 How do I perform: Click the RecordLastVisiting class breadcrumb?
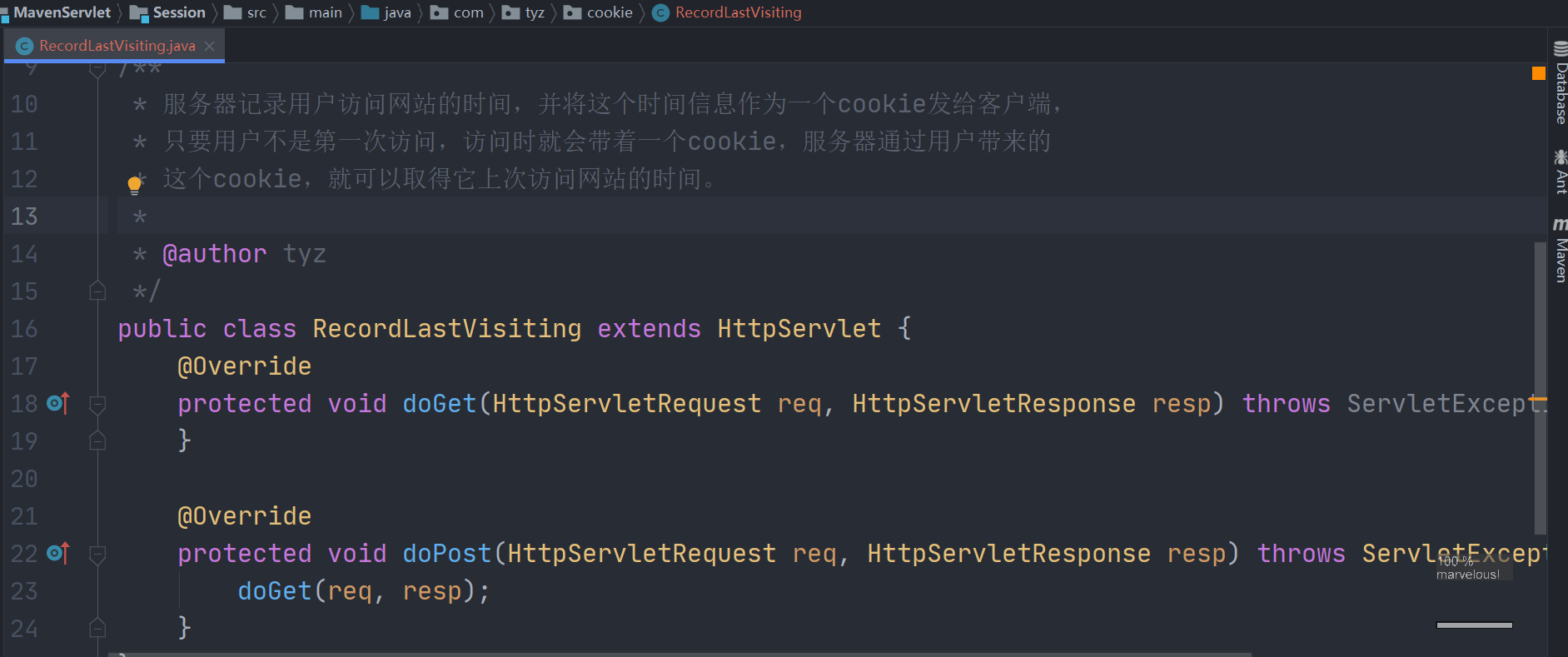(727, 12)
